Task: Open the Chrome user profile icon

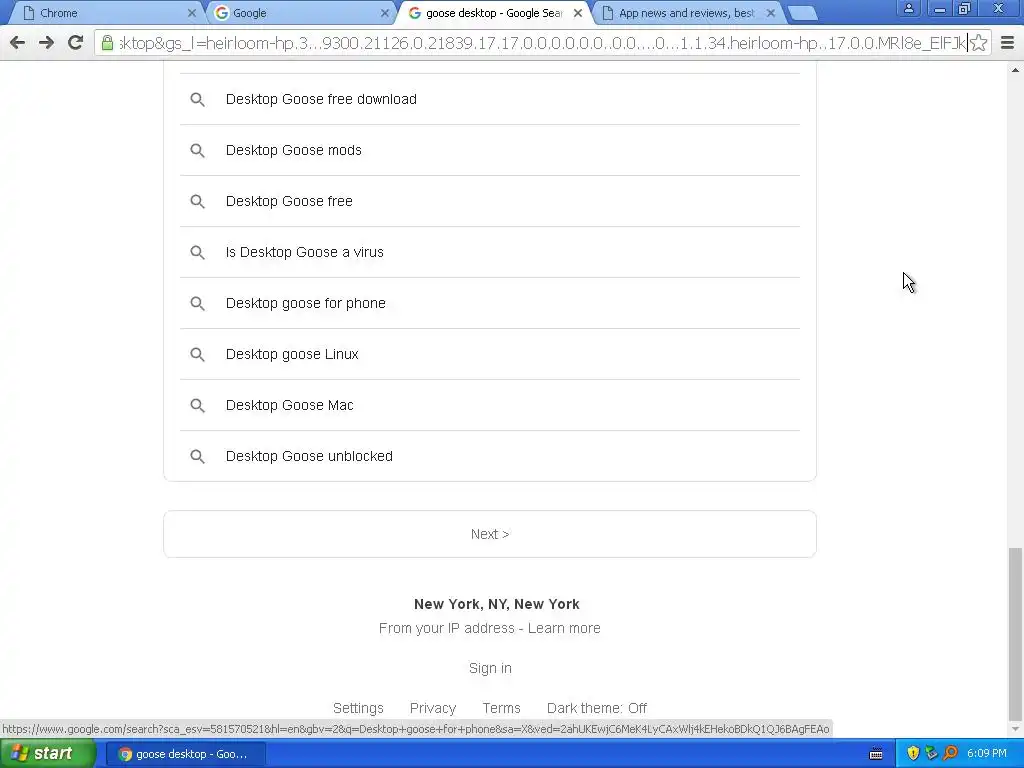Action: click(x=908, y=8)
